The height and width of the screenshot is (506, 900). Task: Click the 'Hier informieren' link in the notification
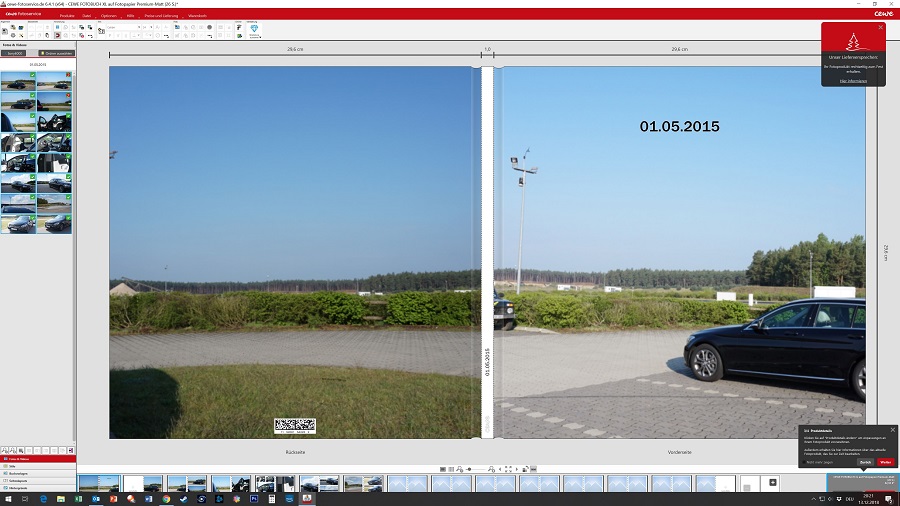pos(853,80)
